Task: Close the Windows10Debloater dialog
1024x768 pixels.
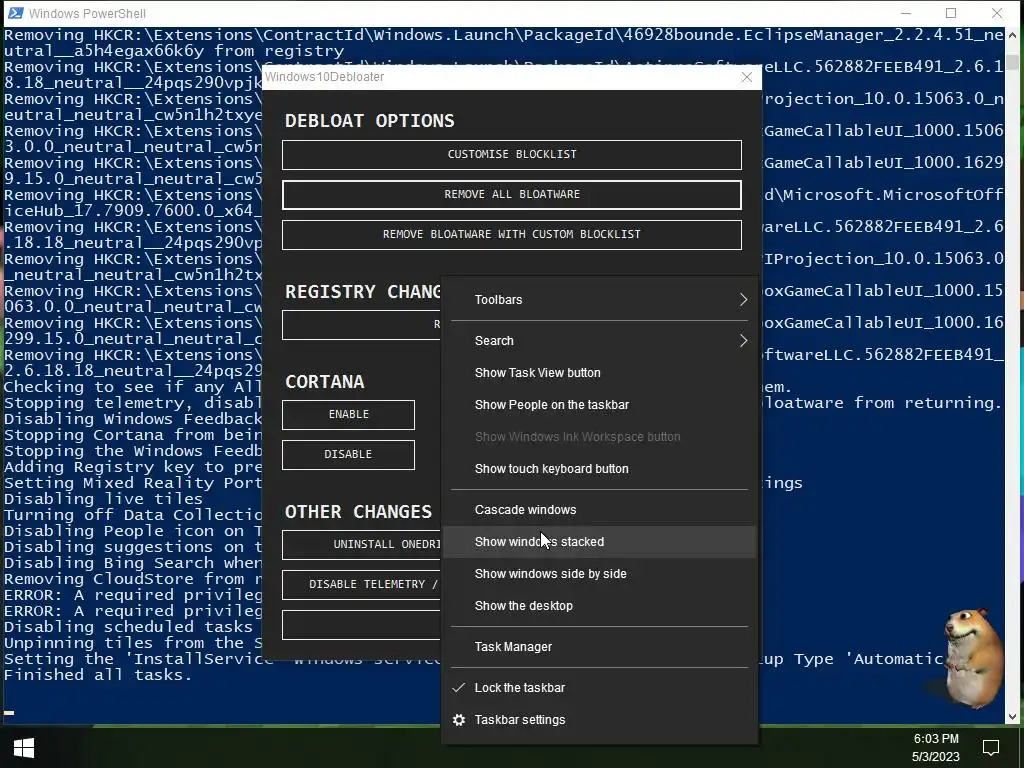Action: click(x=746, y=77)
